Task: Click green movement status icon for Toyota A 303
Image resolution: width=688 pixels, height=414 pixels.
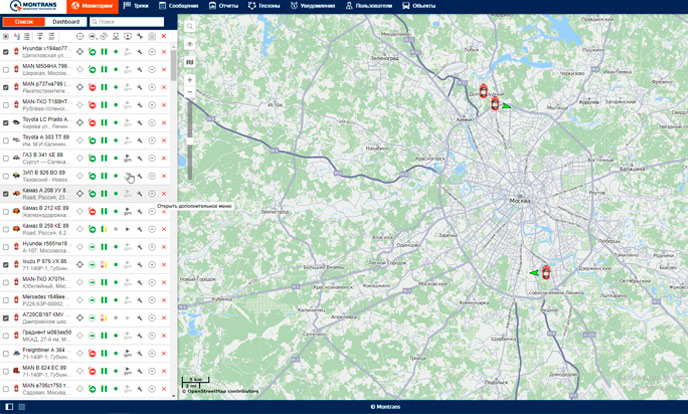Action: tap(92, 140)
